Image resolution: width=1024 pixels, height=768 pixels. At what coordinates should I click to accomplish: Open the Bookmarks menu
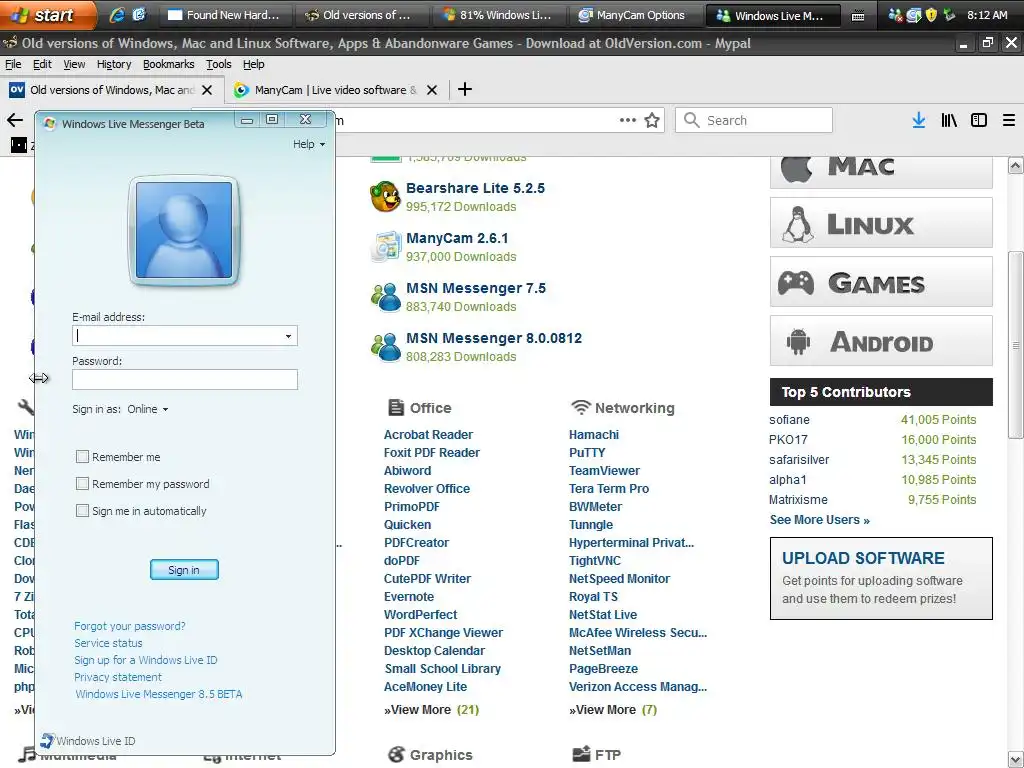pos(168,64)
